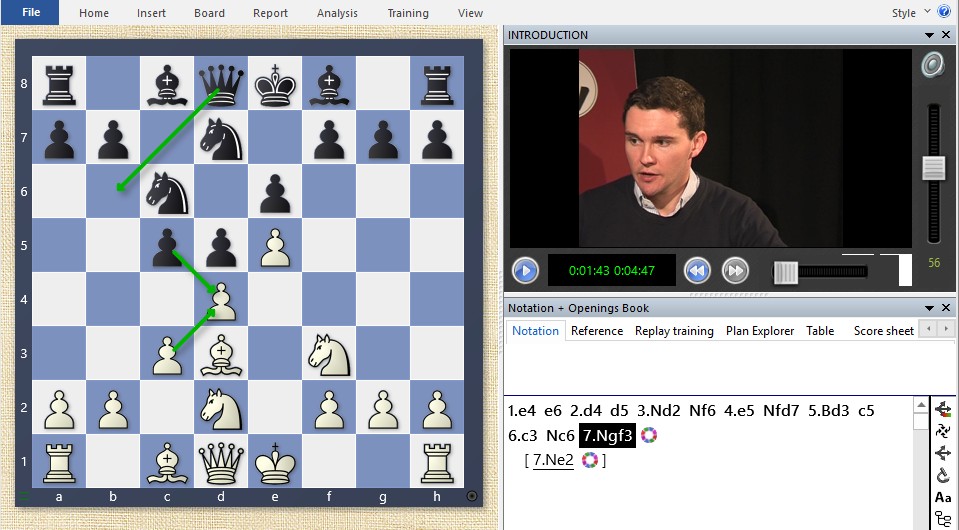Open the INTRODUCTION panel dropdown arrow
Viewport: 959px width, 530px height.
point(930,35)
